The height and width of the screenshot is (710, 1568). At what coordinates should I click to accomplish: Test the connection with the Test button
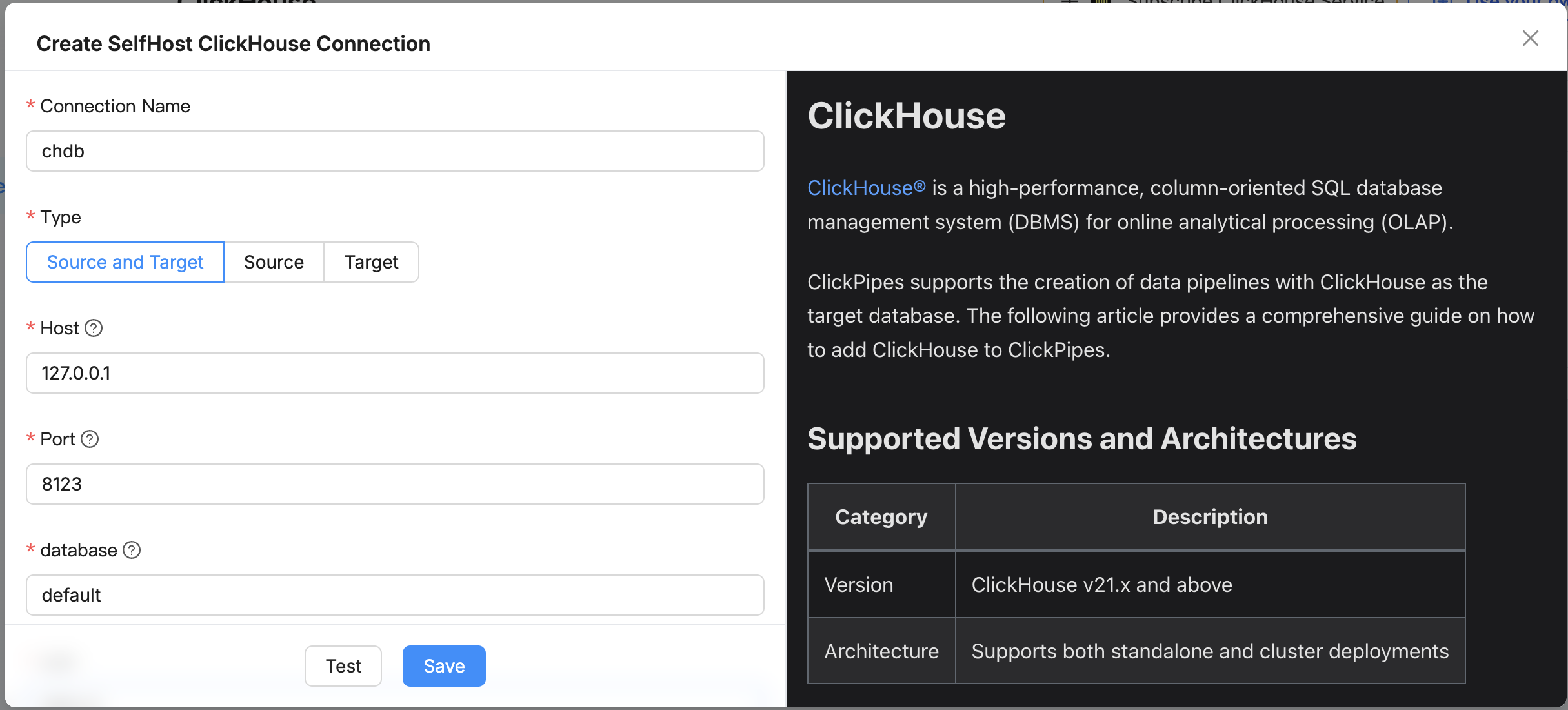[x=343, y=666]
